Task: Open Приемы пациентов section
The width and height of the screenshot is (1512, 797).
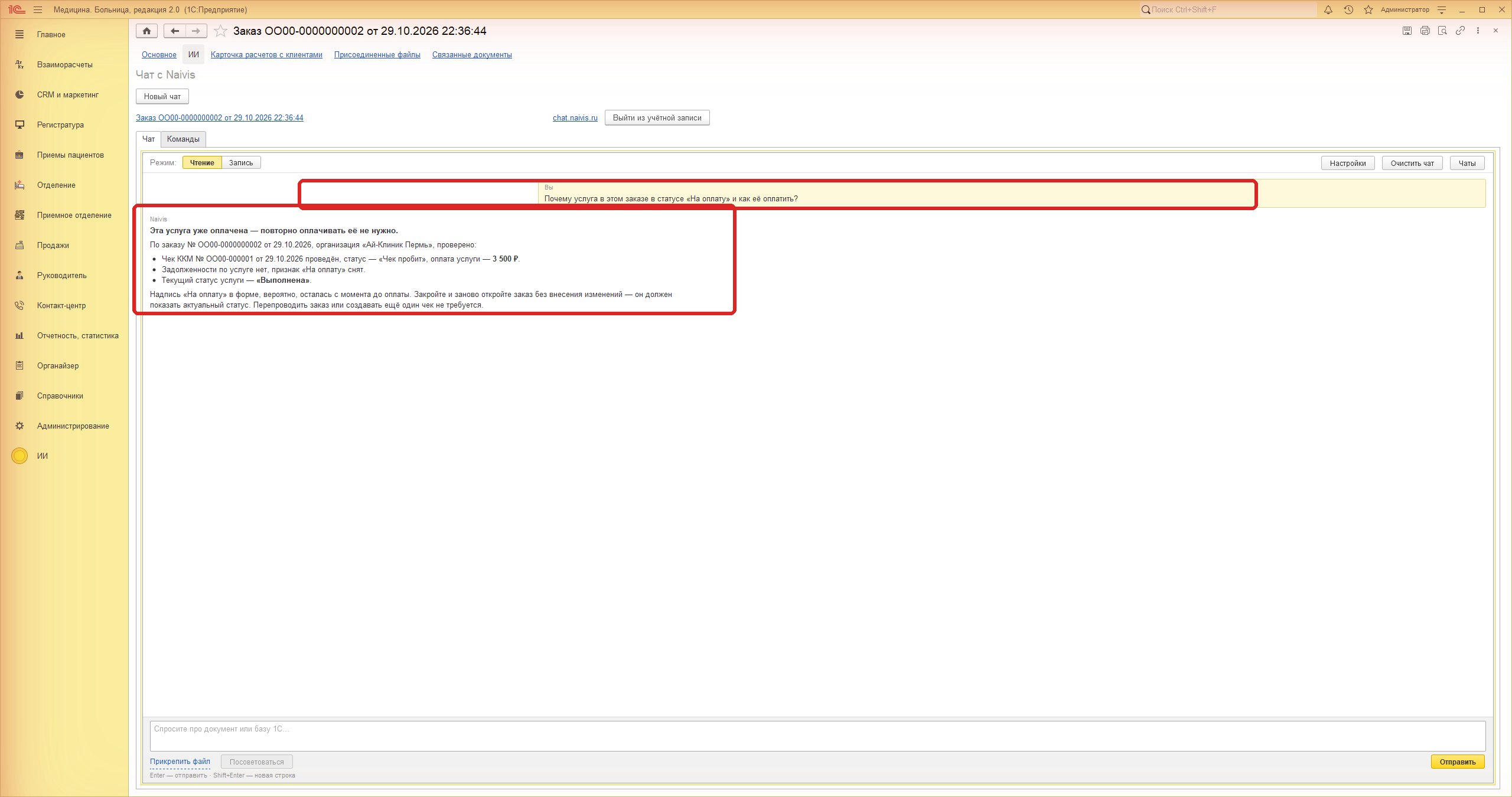Action: pos(64,155)
